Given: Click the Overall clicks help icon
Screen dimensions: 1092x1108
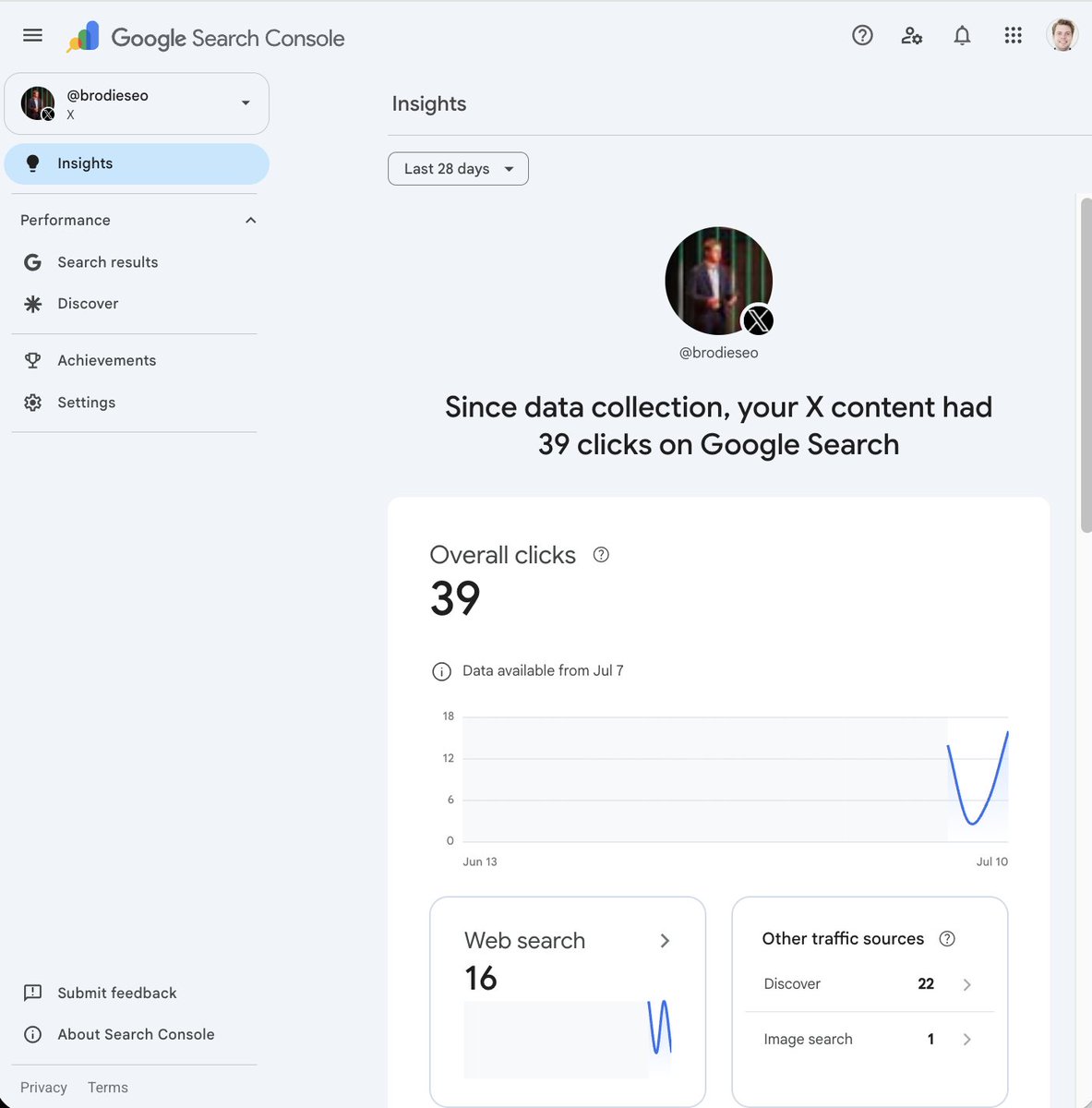Looking at the screenshot, I should [x=601, y=555].
